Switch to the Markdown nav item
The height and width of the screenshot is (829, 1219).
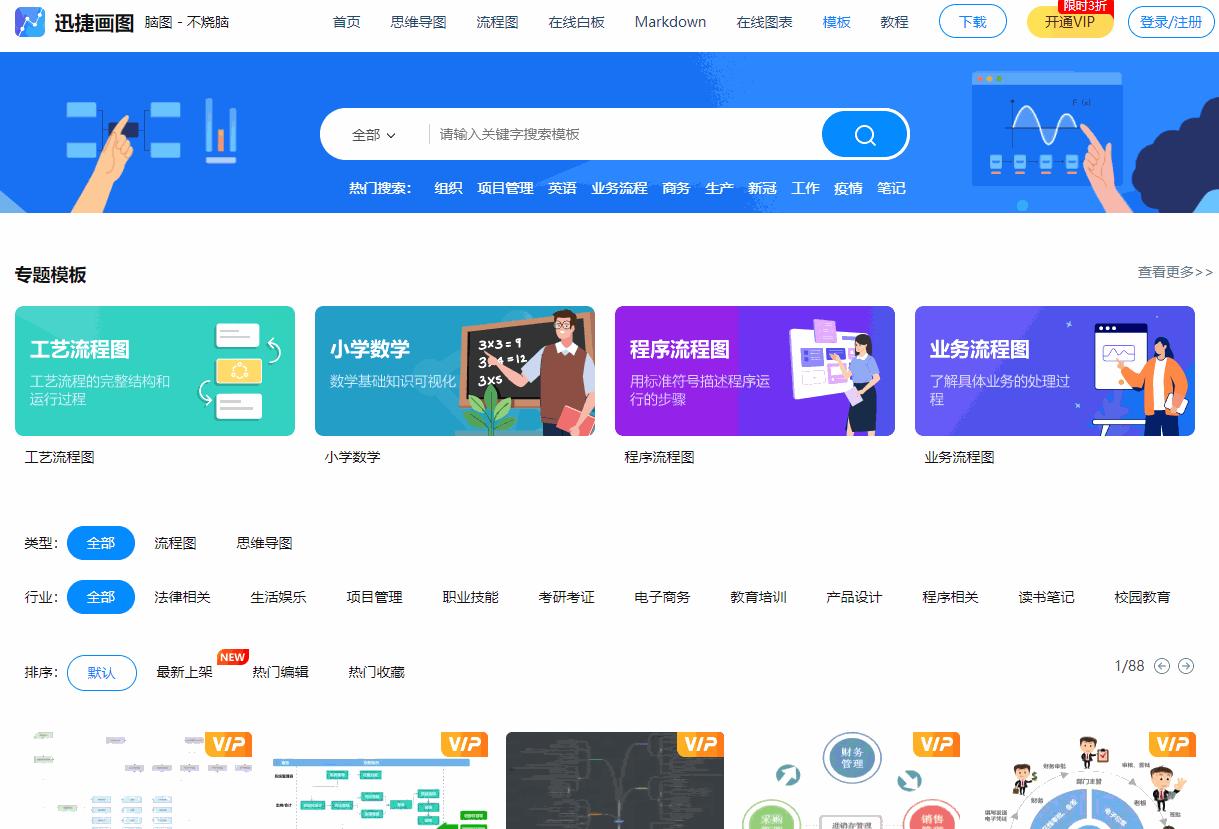point(669,21)
